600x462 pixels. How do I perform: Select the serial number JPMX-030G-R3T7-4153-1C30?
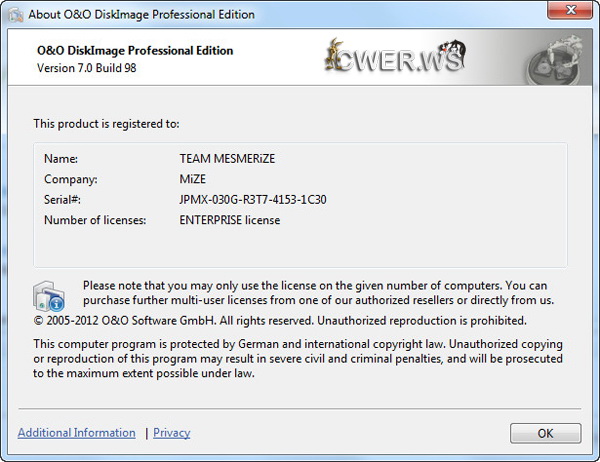(252, 200)
